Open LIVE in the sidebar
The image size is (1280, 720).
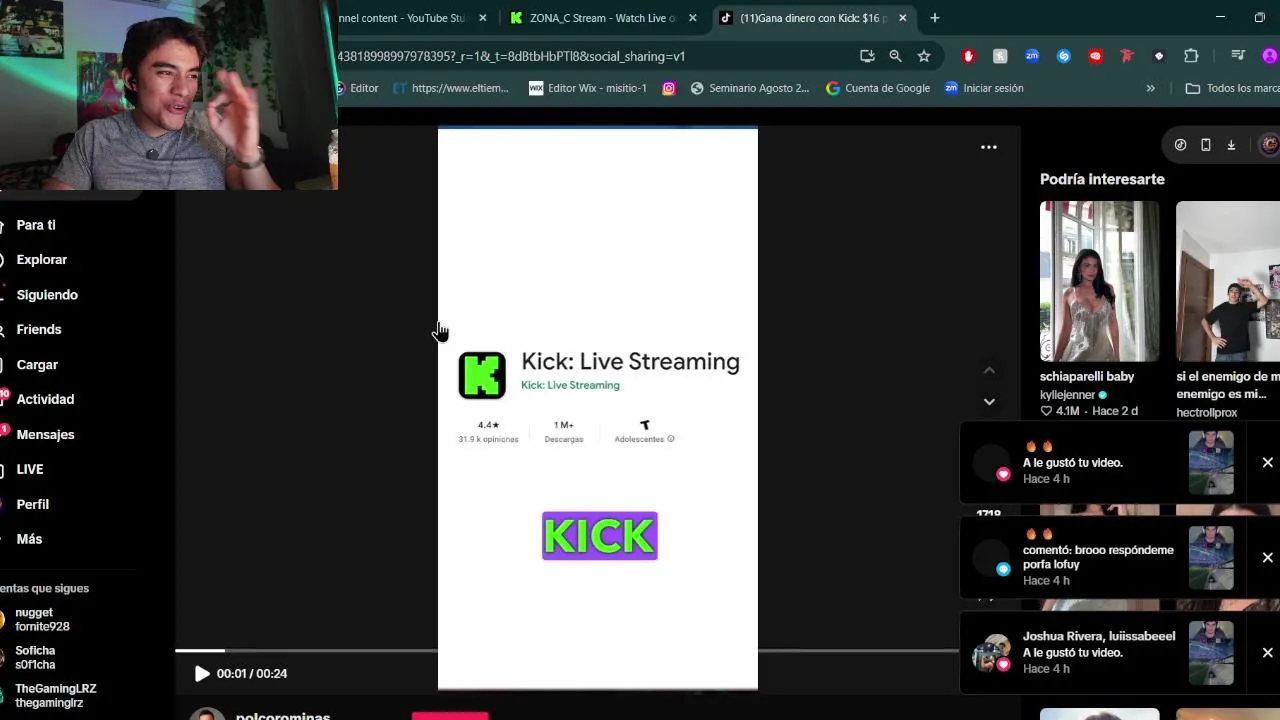pos(30,470)
